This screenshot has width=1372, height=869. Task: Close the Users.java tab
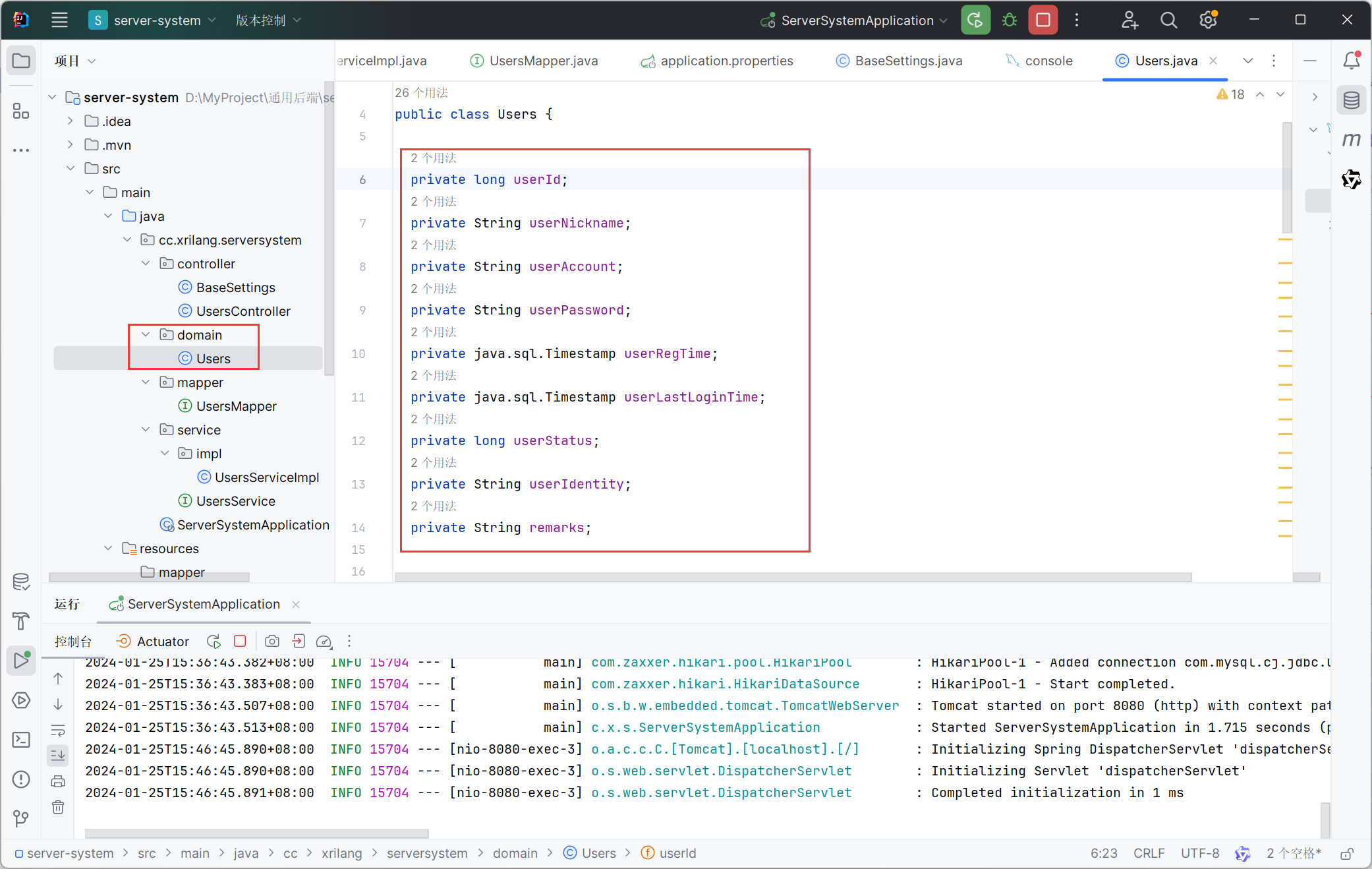tap(1213, 61)
